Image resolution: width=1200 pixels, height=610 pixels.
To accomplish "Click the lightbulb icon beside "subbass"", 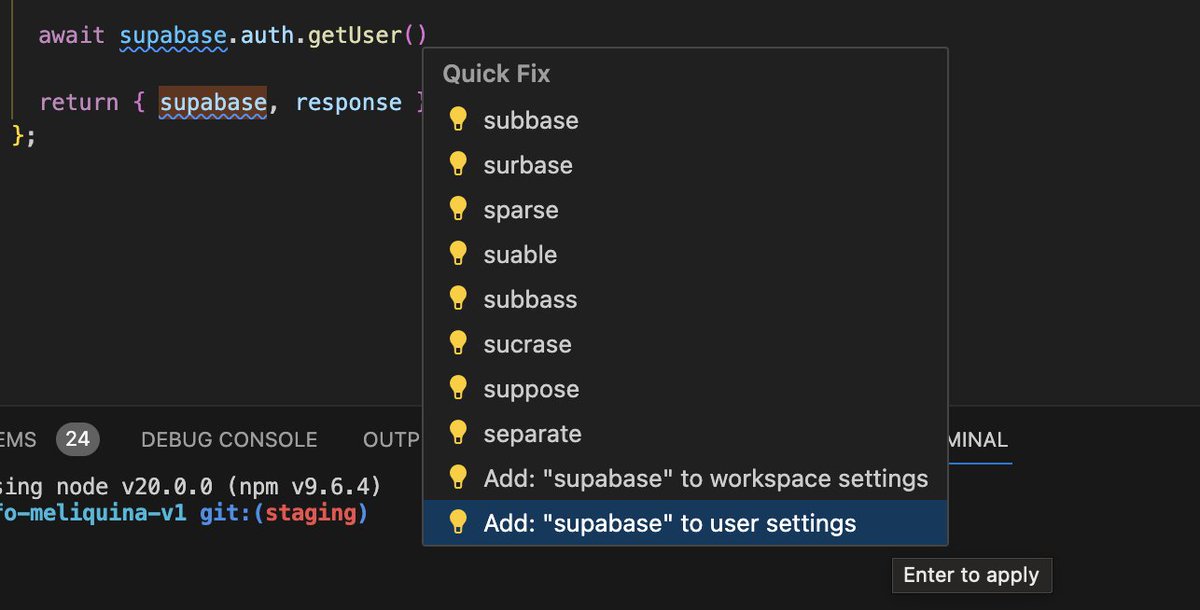I will 458,298.
